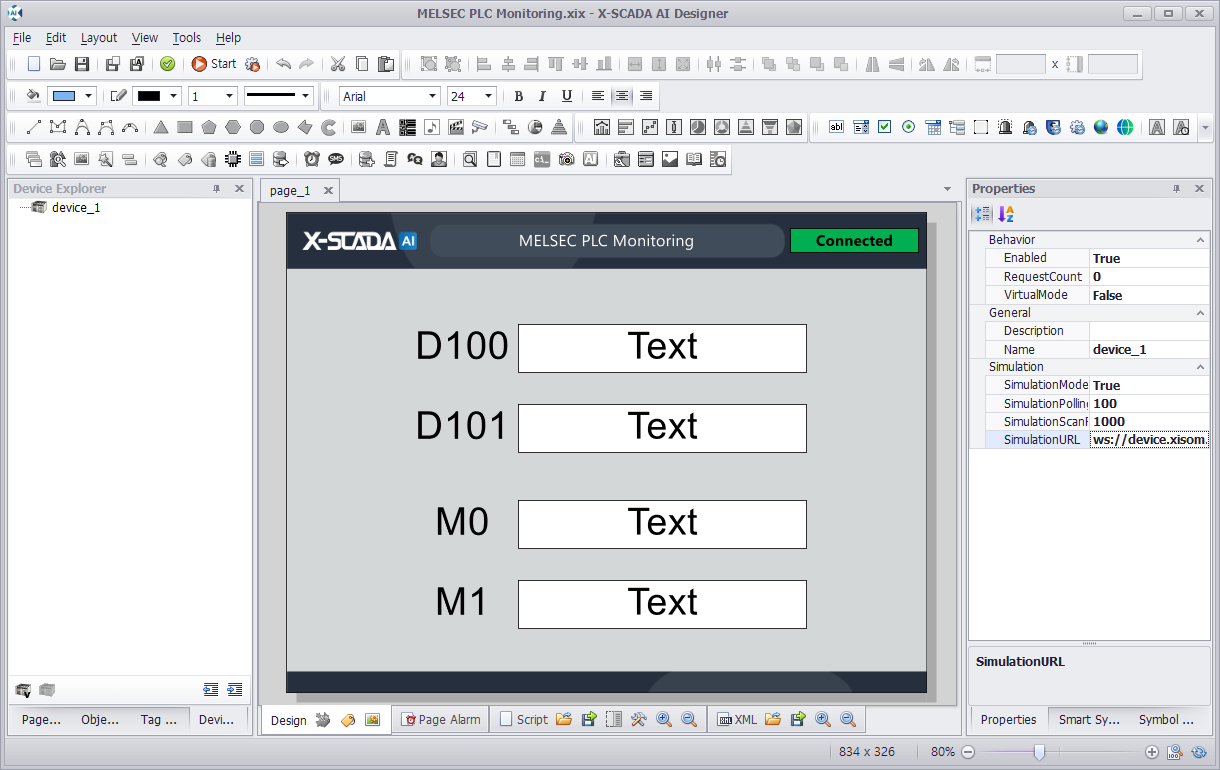Viewport: 1220px width, 770px height.
Task: Open the font size 24 dropdown
Action: tap(489, 96)
